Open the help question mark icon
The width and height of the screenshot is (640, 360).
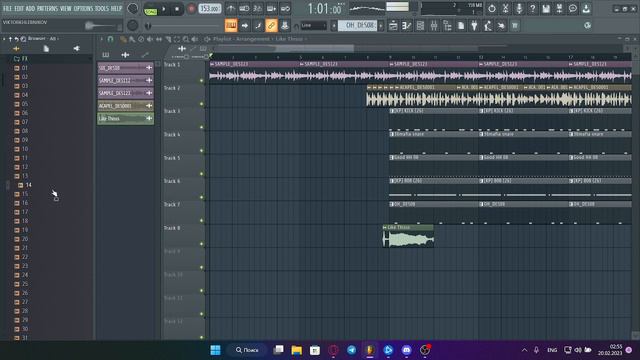(532, 9)
